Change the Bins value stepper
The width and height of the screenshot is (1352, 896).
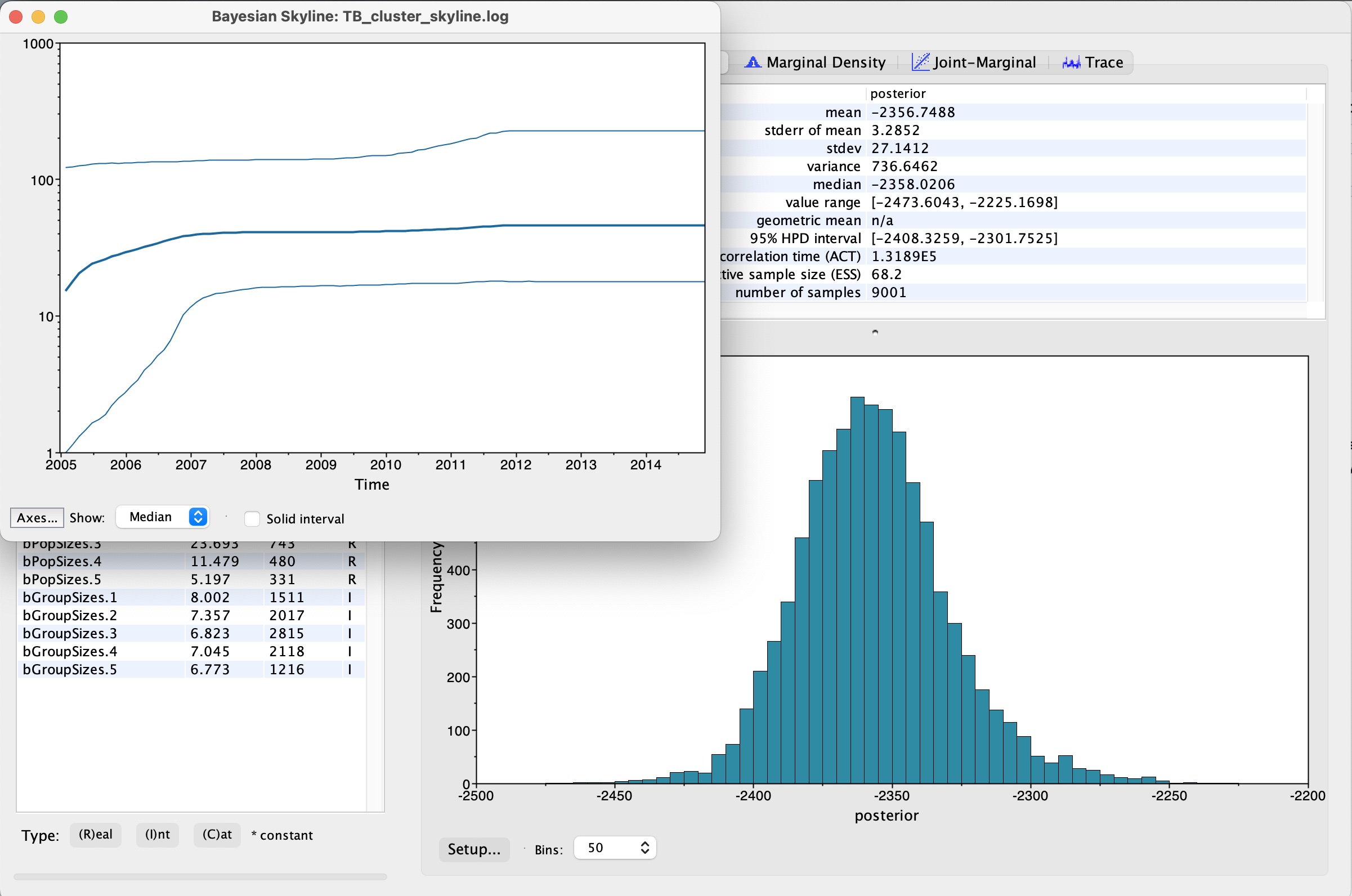pos(645,848)
